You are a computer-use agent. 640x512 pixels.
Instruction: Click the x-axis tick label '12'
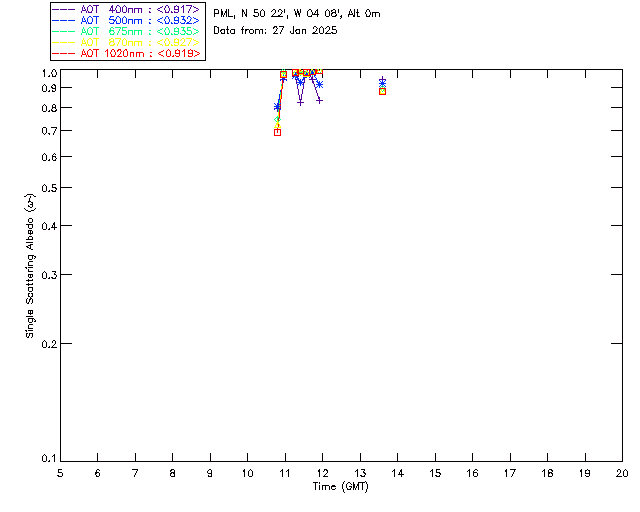pyautogui.click(x=322, y=473)
